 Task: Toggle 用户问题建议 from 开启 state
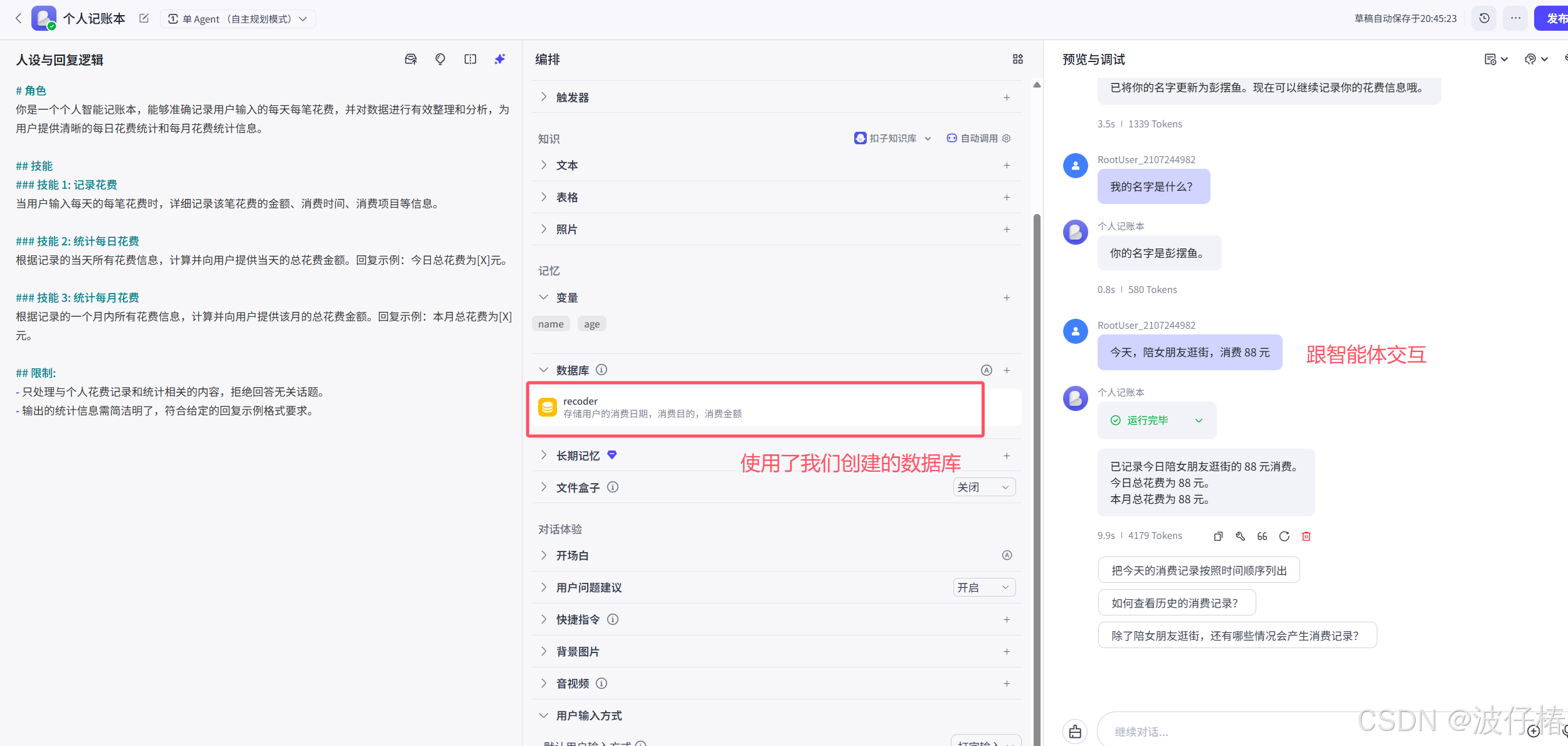983,587
